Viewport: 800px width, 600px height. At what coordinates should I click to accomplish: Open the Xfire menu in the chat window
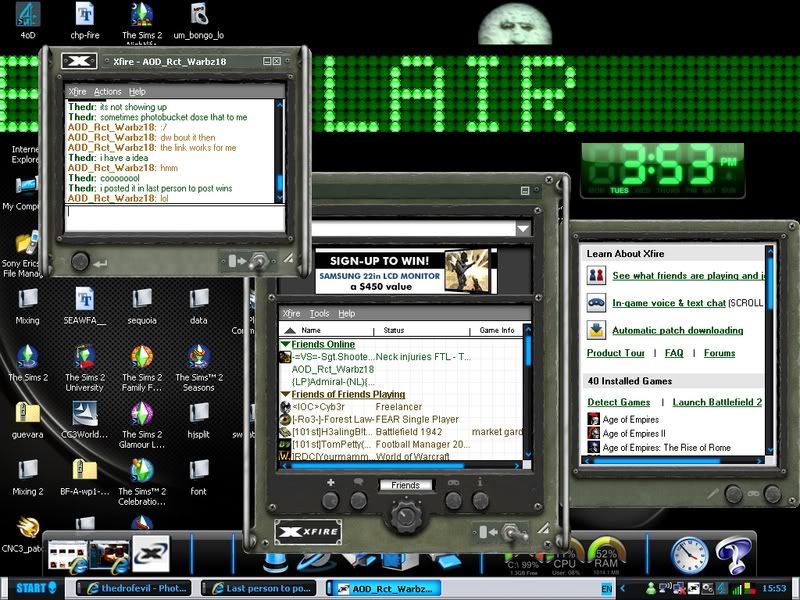pos(78,92)
